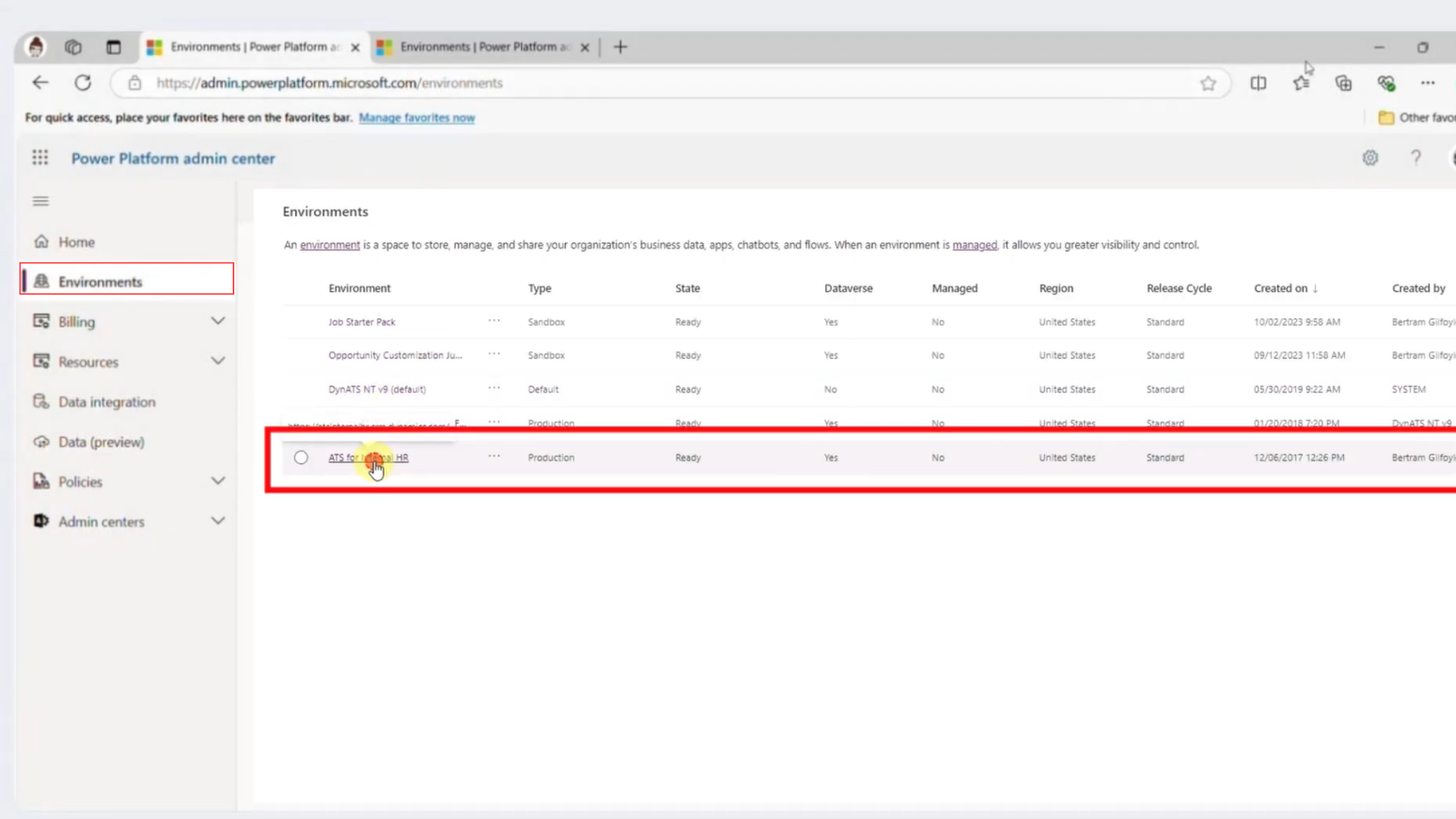
Task: Open more options for Job Starter Pack
Action: (x=494, y=320)
